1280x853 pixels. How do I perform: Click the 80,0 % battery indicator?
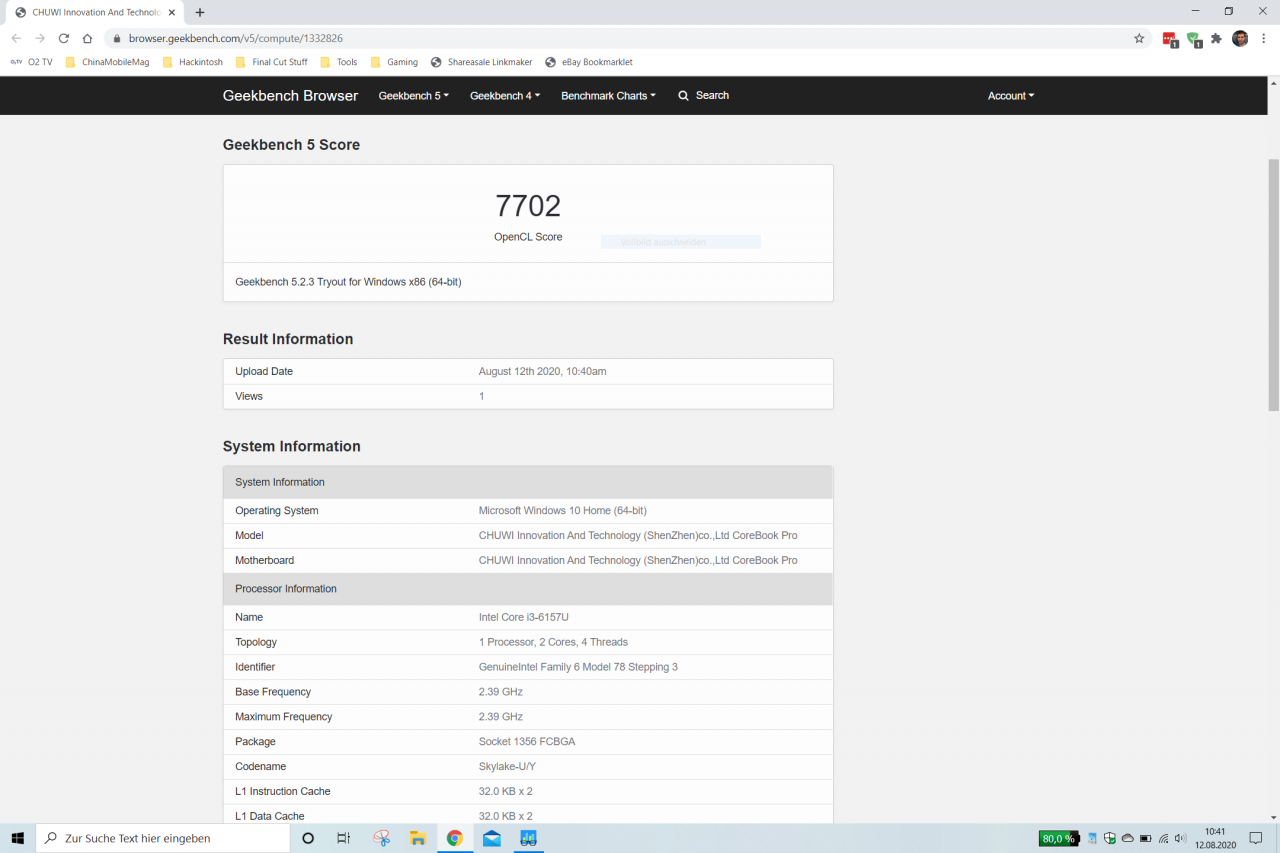[x=1059, y=838]
